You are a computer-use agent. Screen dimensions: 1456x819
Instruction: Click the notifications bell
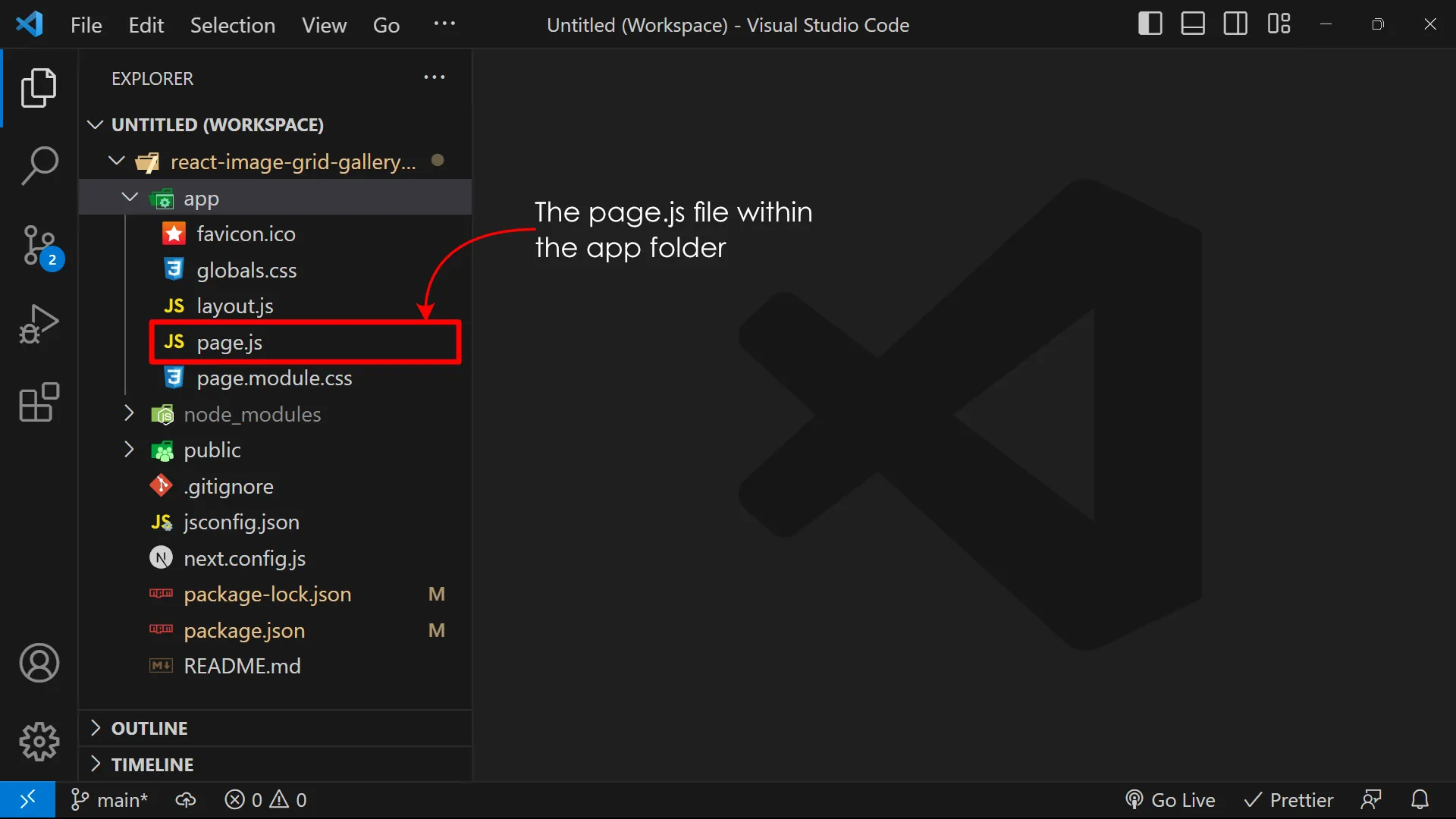coord(1420,799)
